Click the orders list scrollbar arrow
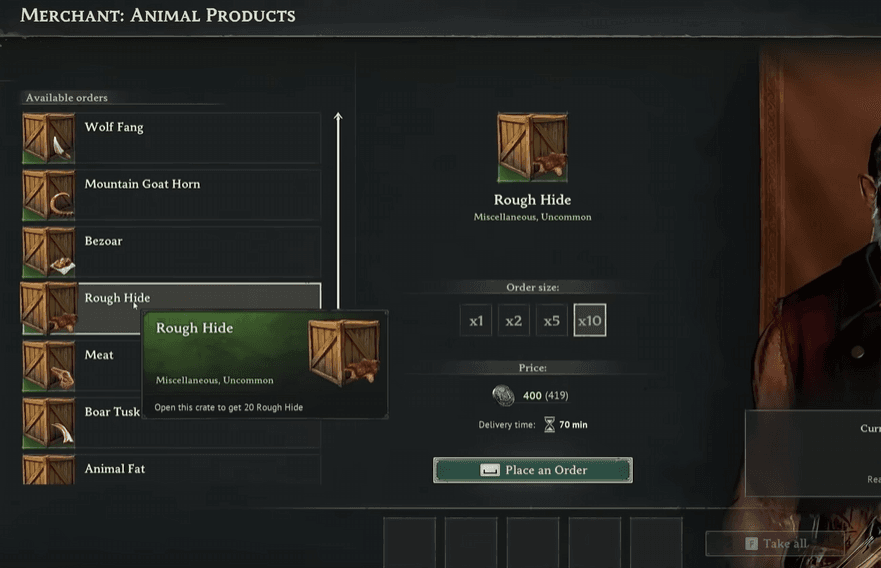881x568 pixels. click(x=338, y=120)
